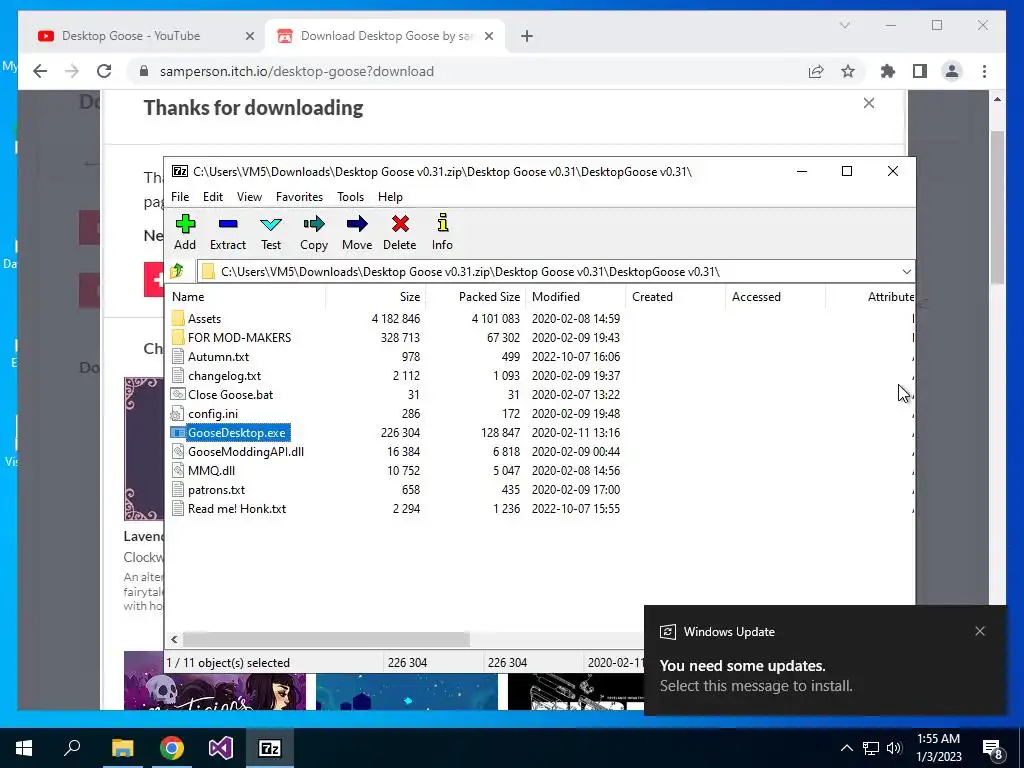
Task: Close the Download Desktop Goose tab
Action: pyautogui.click(x=488, y=36)
